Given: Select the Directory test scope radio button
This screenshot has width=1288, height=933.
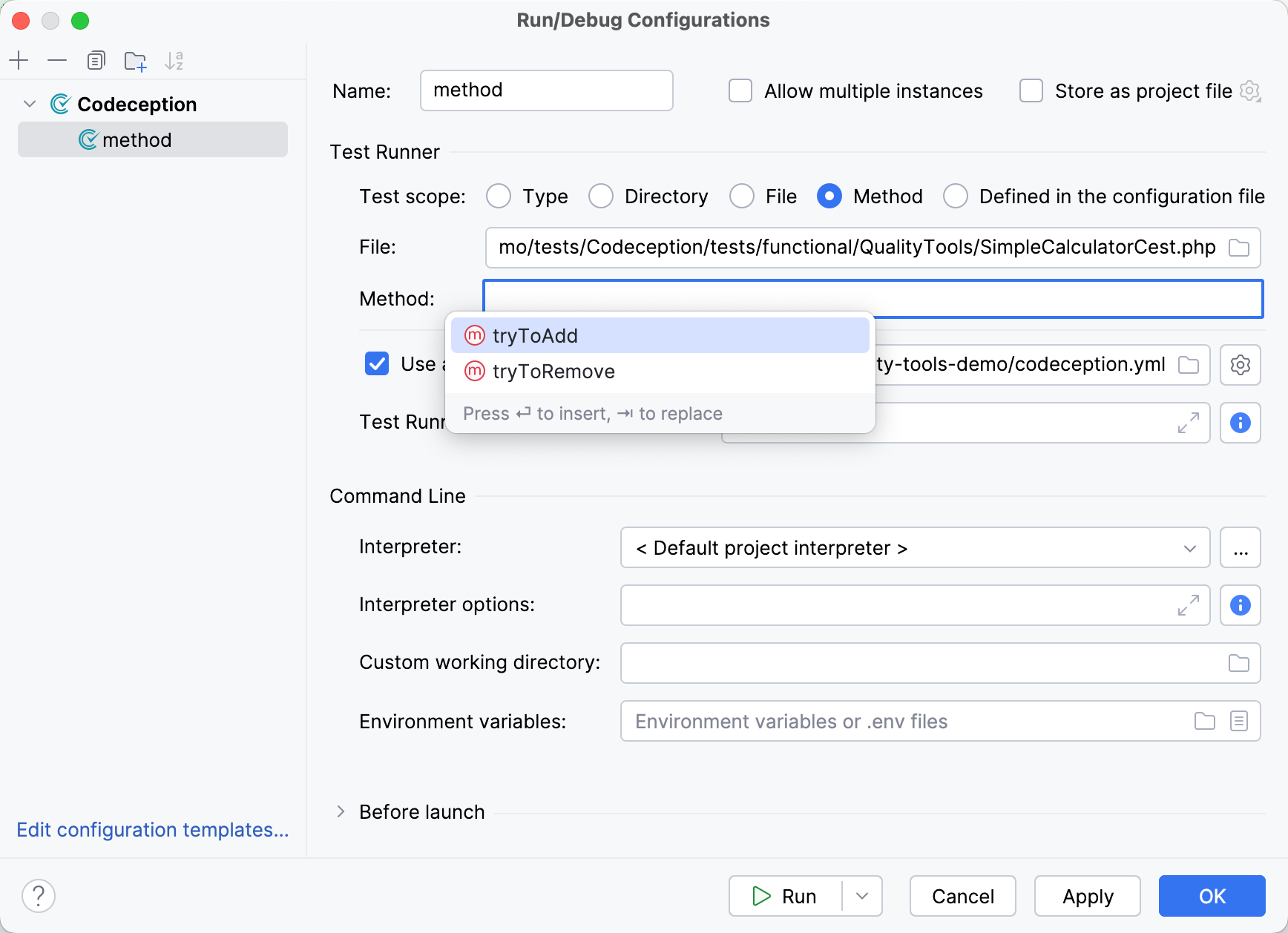Looking at the screenshot, I should pyautogui.click(x=601, y=197).
